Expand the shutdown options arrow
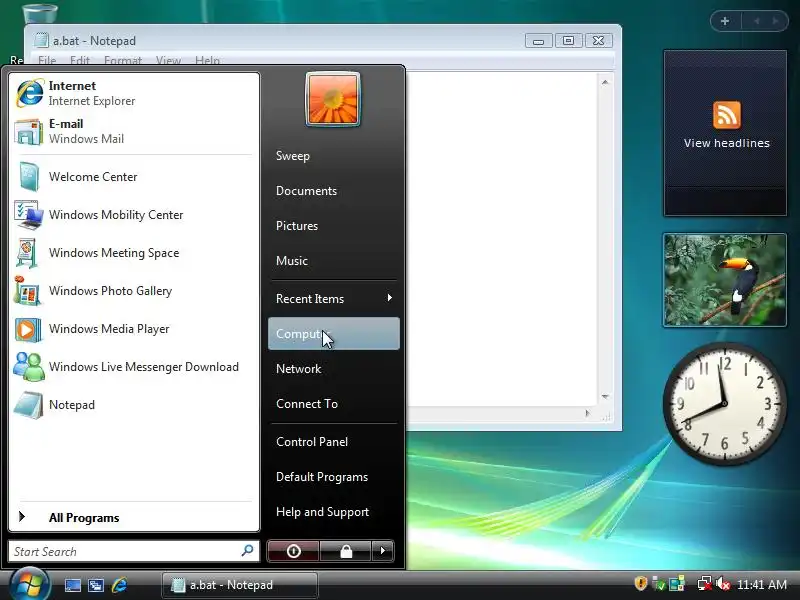800x600 pixels. point(383,551)
